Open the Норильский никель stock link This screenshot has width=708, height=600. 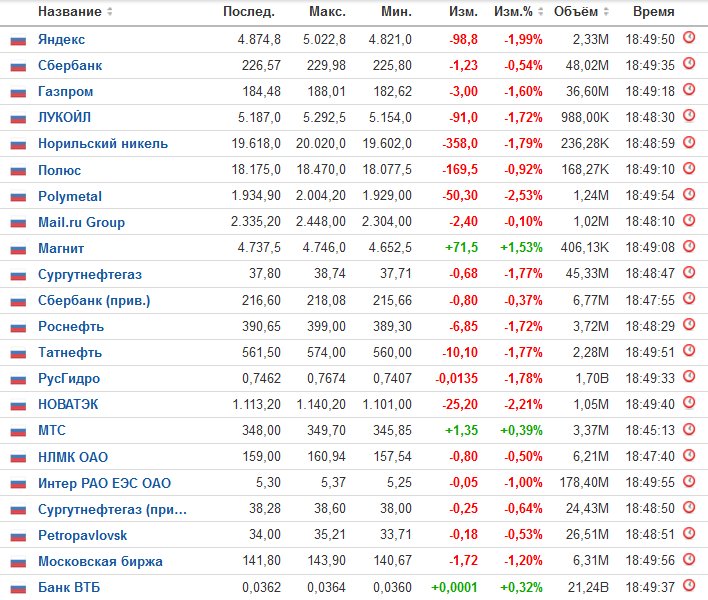tap(103, 144)
